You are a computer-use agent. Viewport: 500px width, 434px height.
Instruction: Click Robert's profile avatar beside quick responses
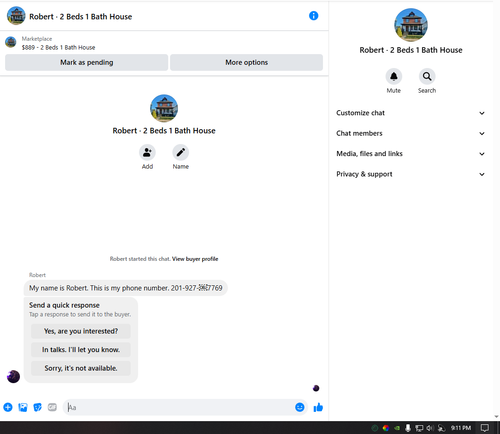[x=13, y=377]
